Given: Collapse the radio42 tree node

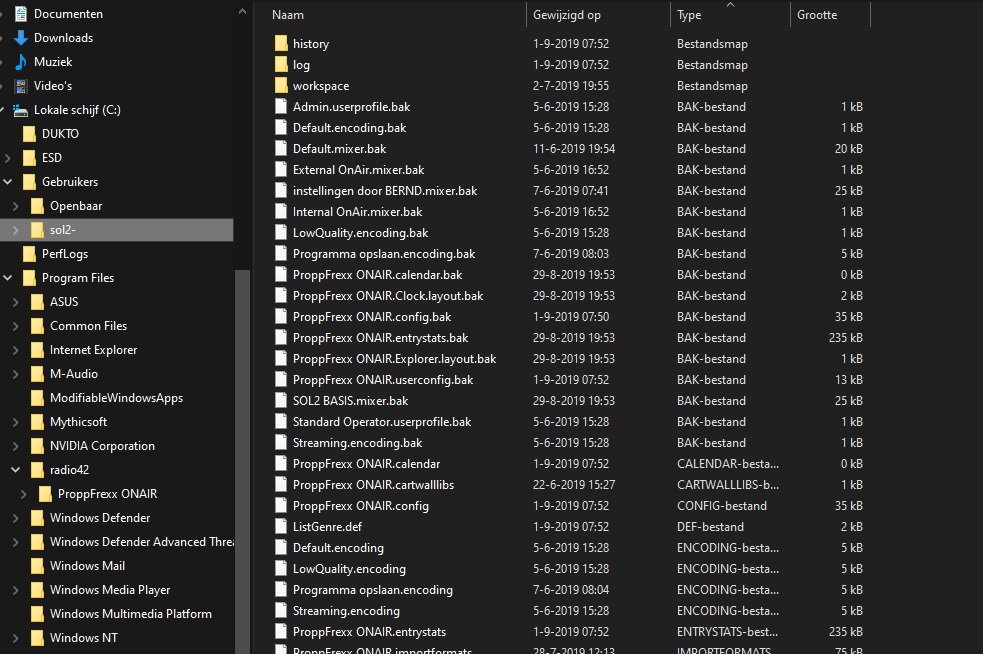Looking at the screenshot, I should (x=16, y=470).
